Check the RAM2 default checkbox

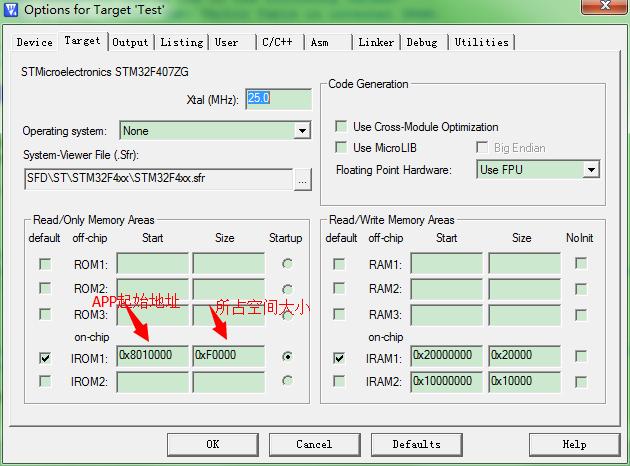tap(339, 288)
